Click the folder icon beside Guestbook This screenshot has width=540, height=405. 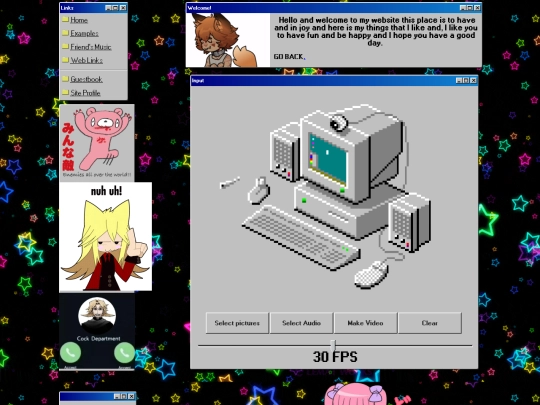tap(65, 79)
